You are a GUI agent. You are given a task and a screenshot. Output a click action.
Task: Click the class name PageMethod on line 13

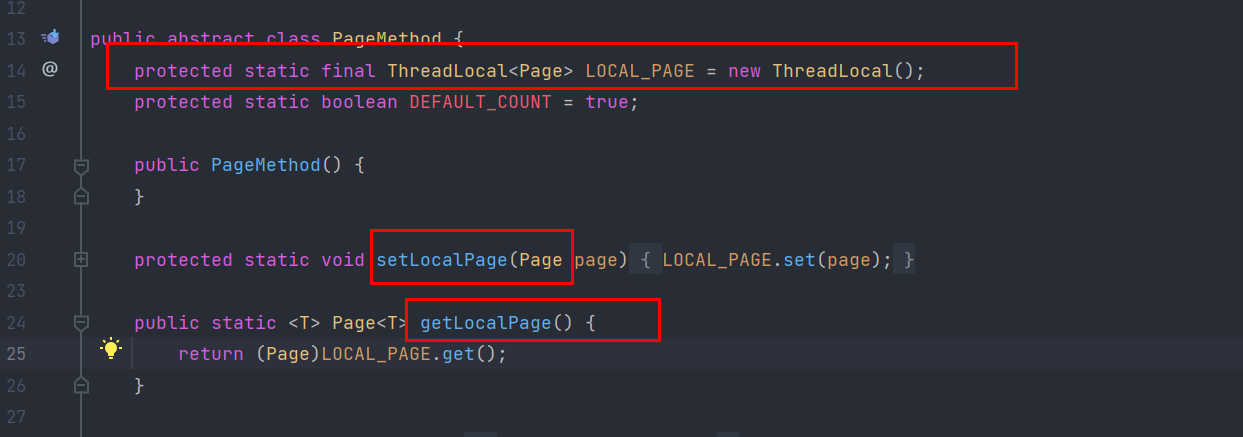click(x=386, y=39)
